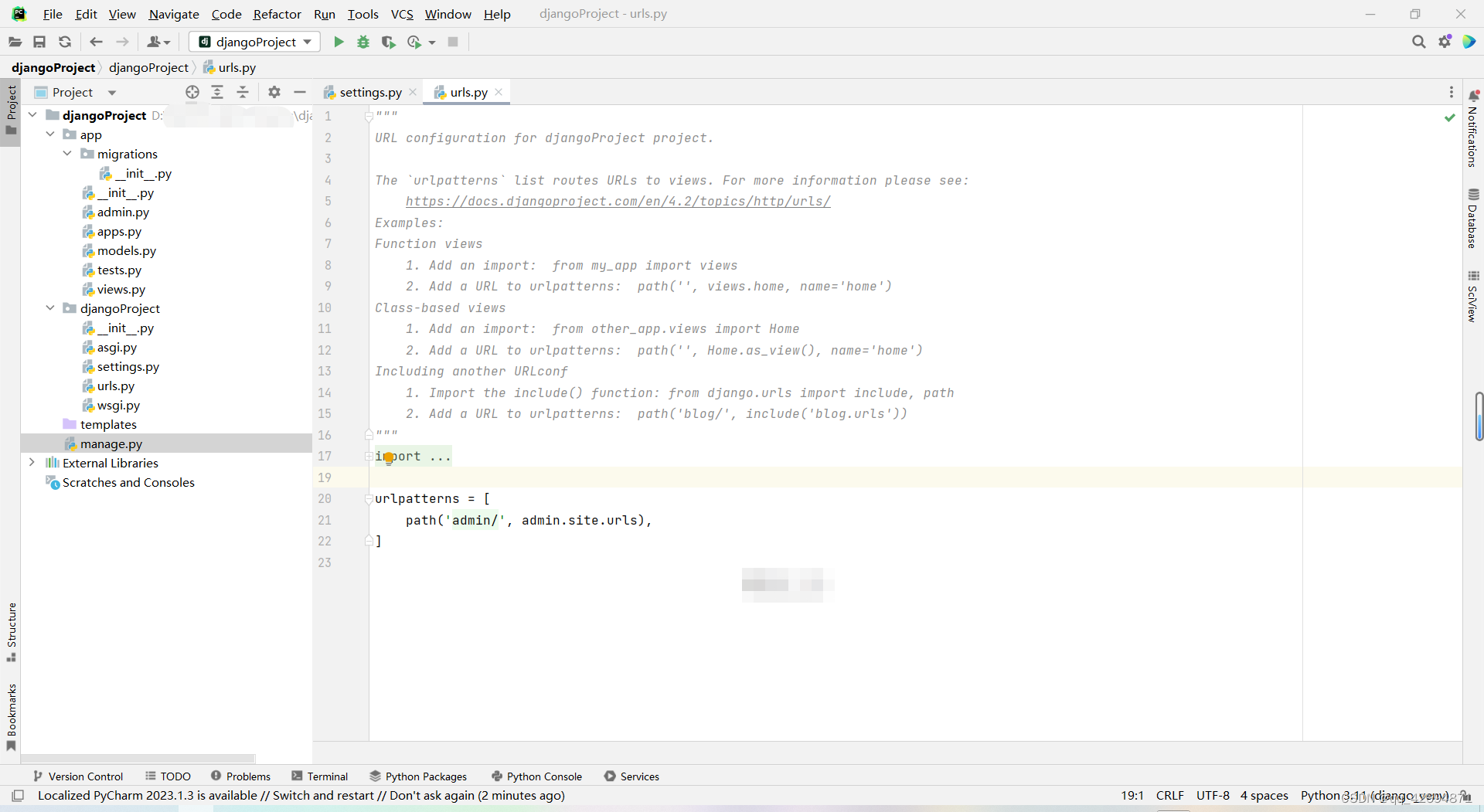Click UTF-8 encoding in status bar

point(1213,795)
